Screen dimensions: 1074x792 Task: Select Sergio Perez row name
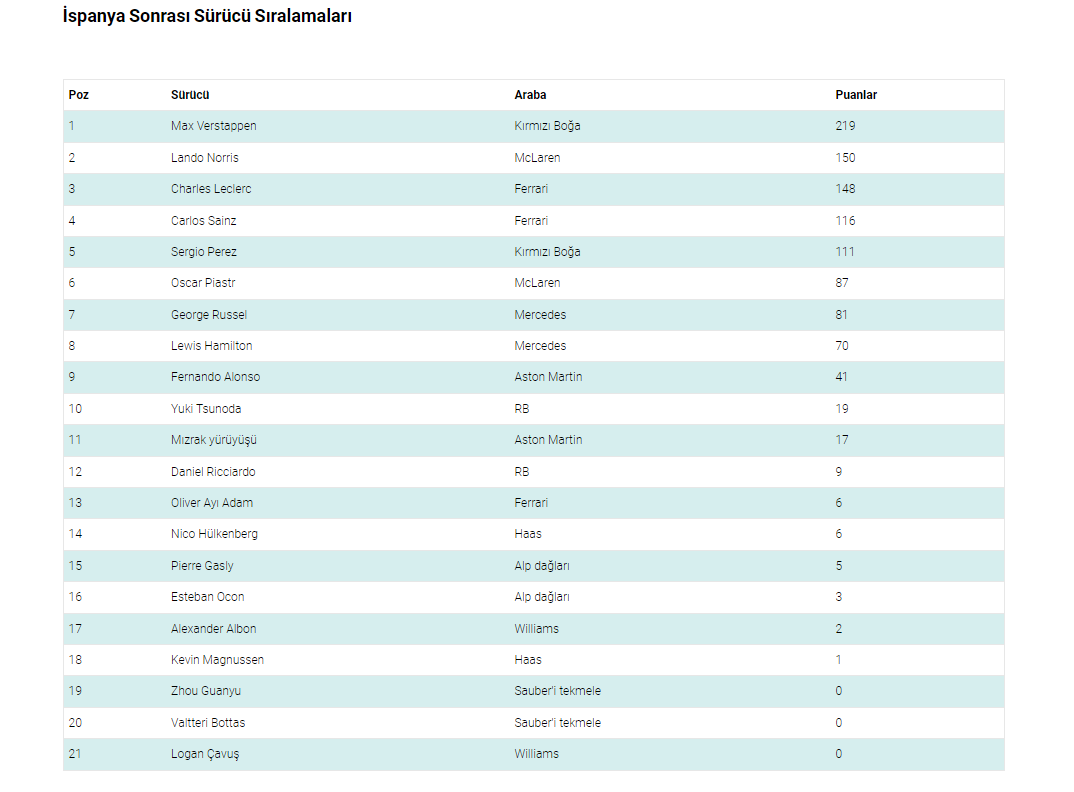pos(204,252)
